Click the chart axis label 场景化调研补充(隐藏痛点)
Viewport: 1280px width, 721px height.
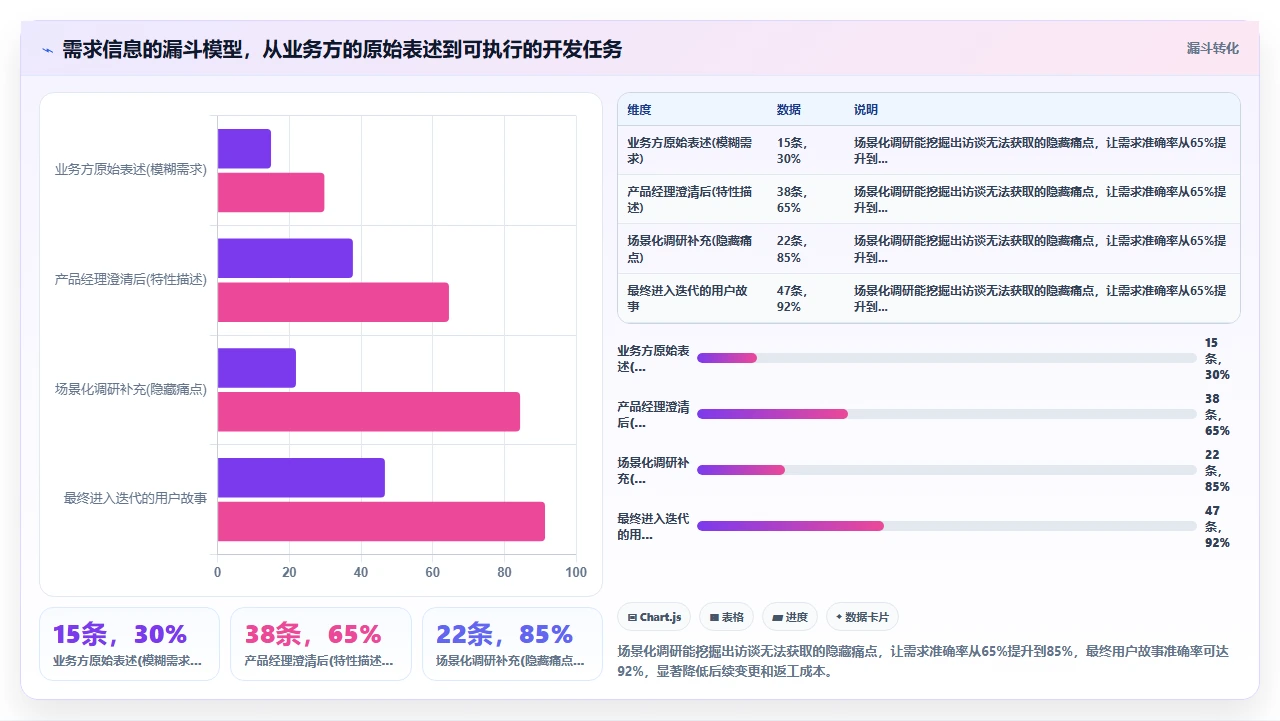coord(131,390)
